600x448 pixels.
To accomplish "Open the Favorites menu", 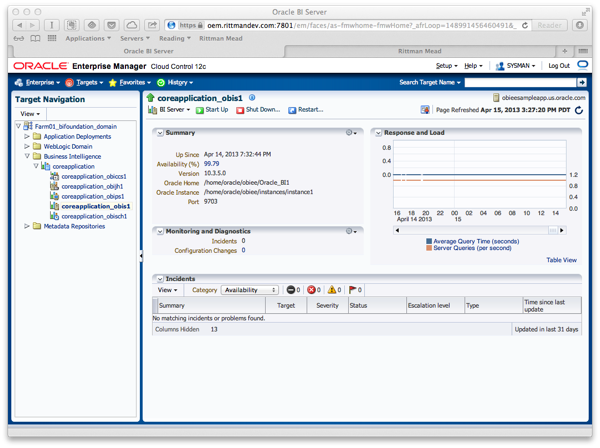I will [130, 82].
